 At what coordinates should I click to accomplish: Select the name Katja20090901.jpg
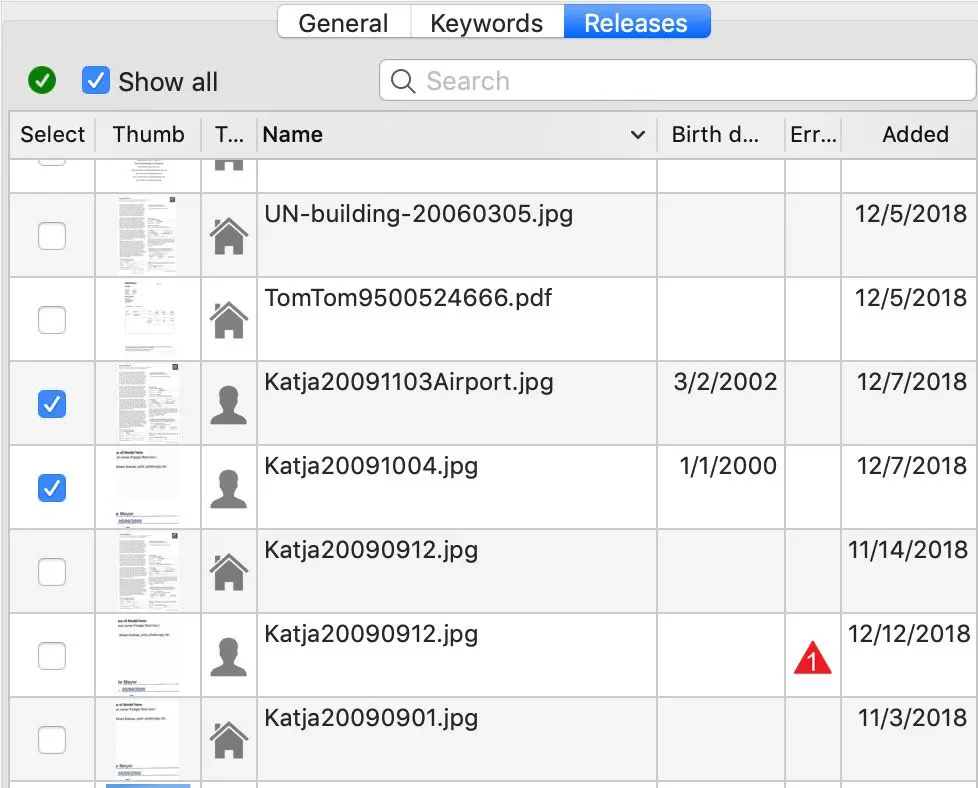click(371, 718)
